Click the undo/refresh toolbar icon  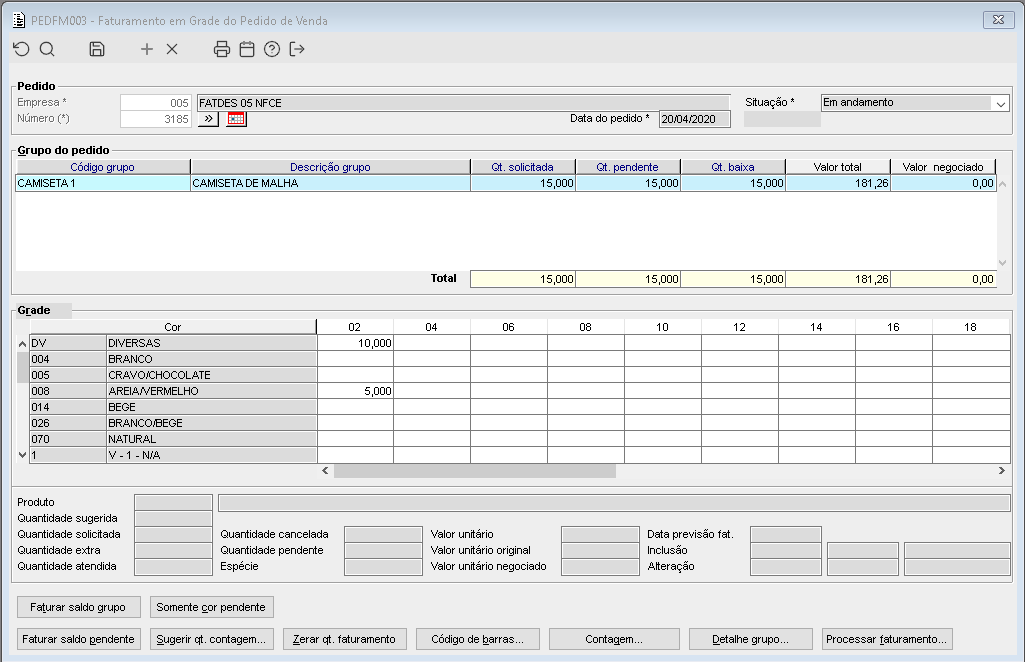22,49
